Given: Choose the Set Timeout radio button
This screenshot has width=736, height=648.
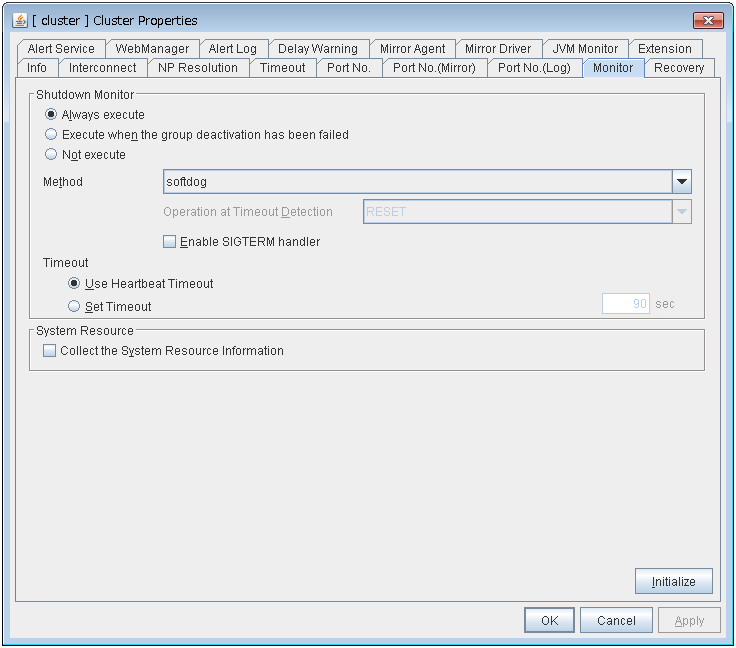Looking at the screenshot, I should click(x=73, y=307).
